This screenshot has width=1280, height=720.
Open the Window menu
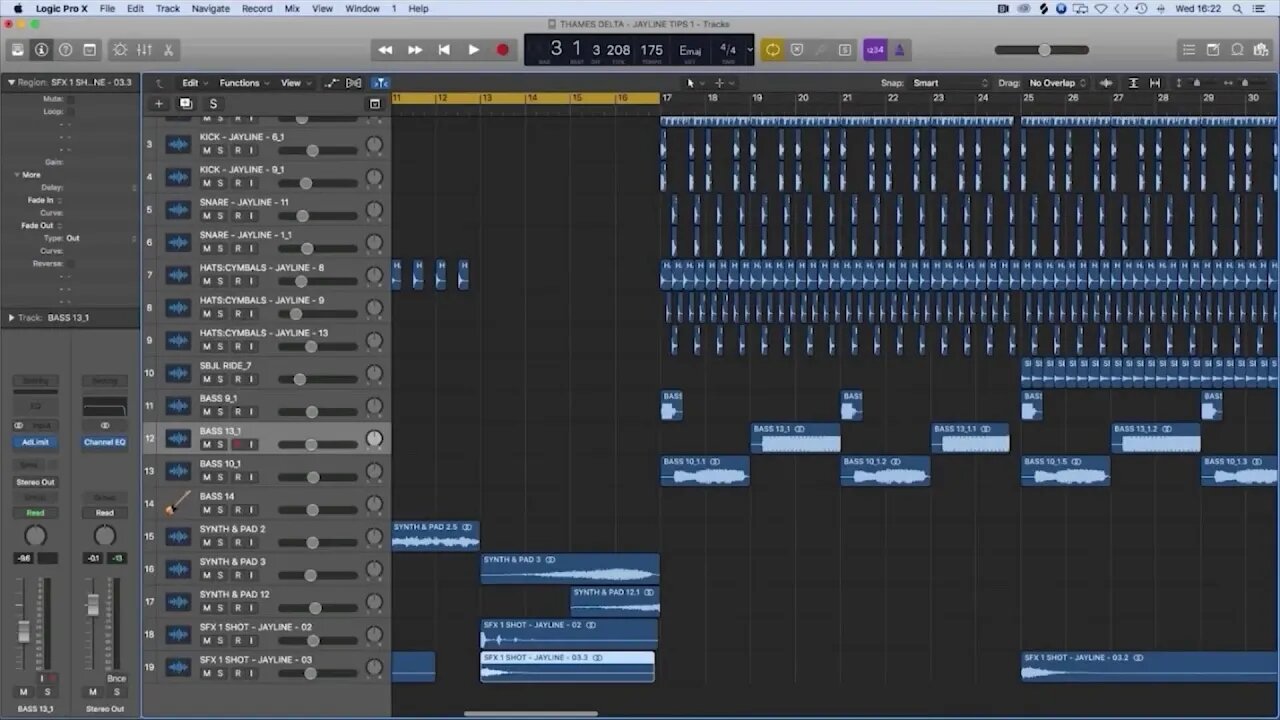(362, 8)
